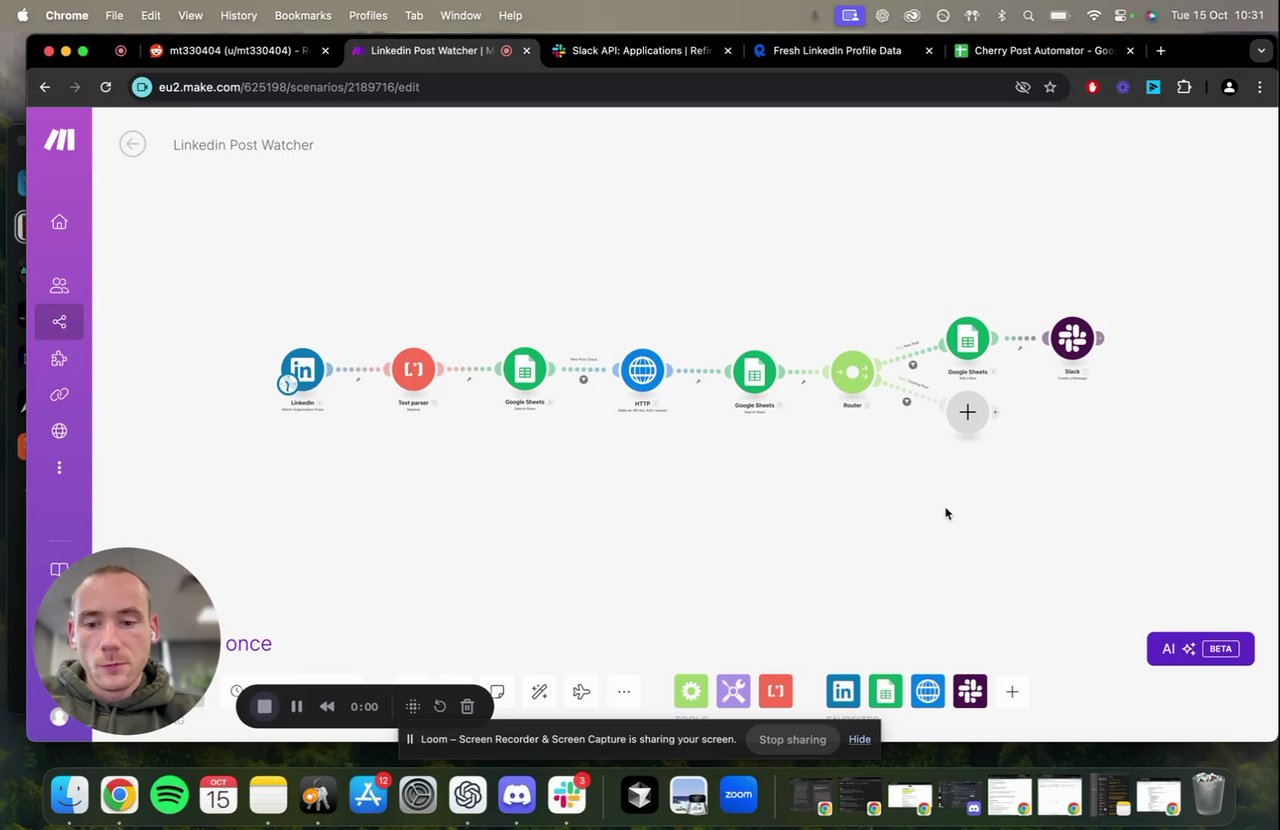Add a module on the empty router branch
Image resolution: width=1280 pixels, height=830 pixels.
(x=967, y=412)
